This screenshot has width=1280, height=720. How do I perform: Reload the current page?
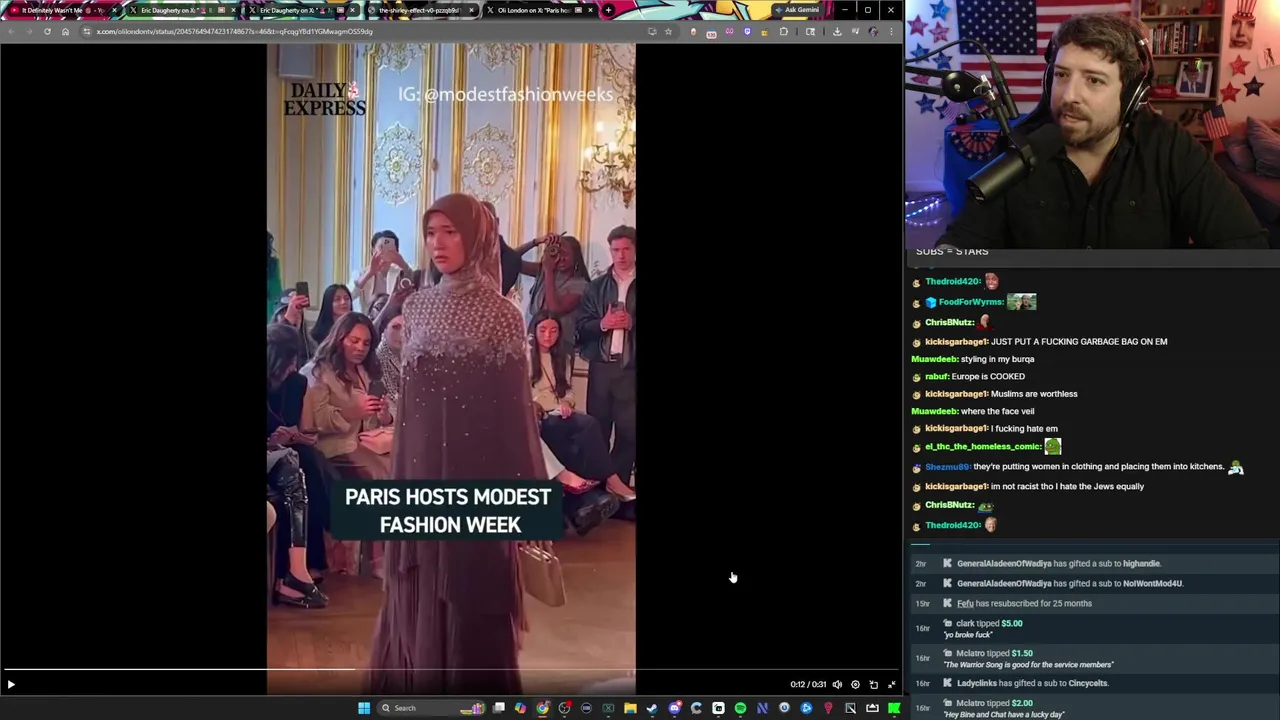[47, 31]
